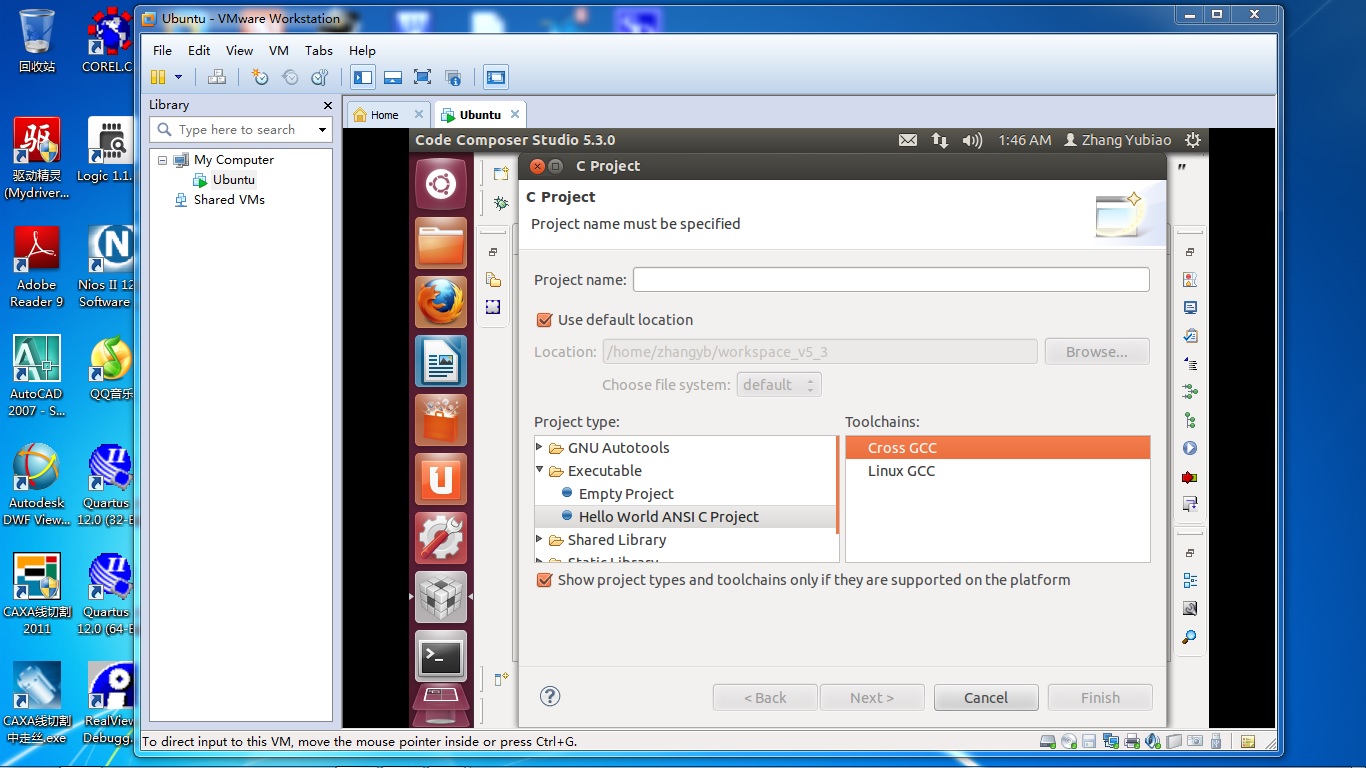1366x768 pixels.
Task: Open System Settings from the launcher
Action: coord(441,538)
